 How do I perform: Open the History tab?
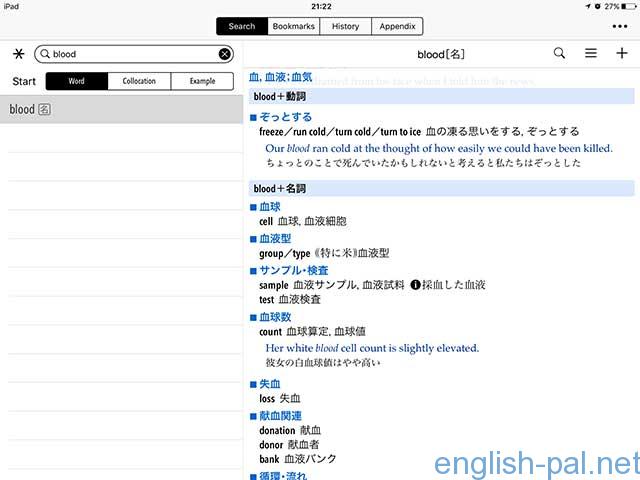tap(345, 26)
